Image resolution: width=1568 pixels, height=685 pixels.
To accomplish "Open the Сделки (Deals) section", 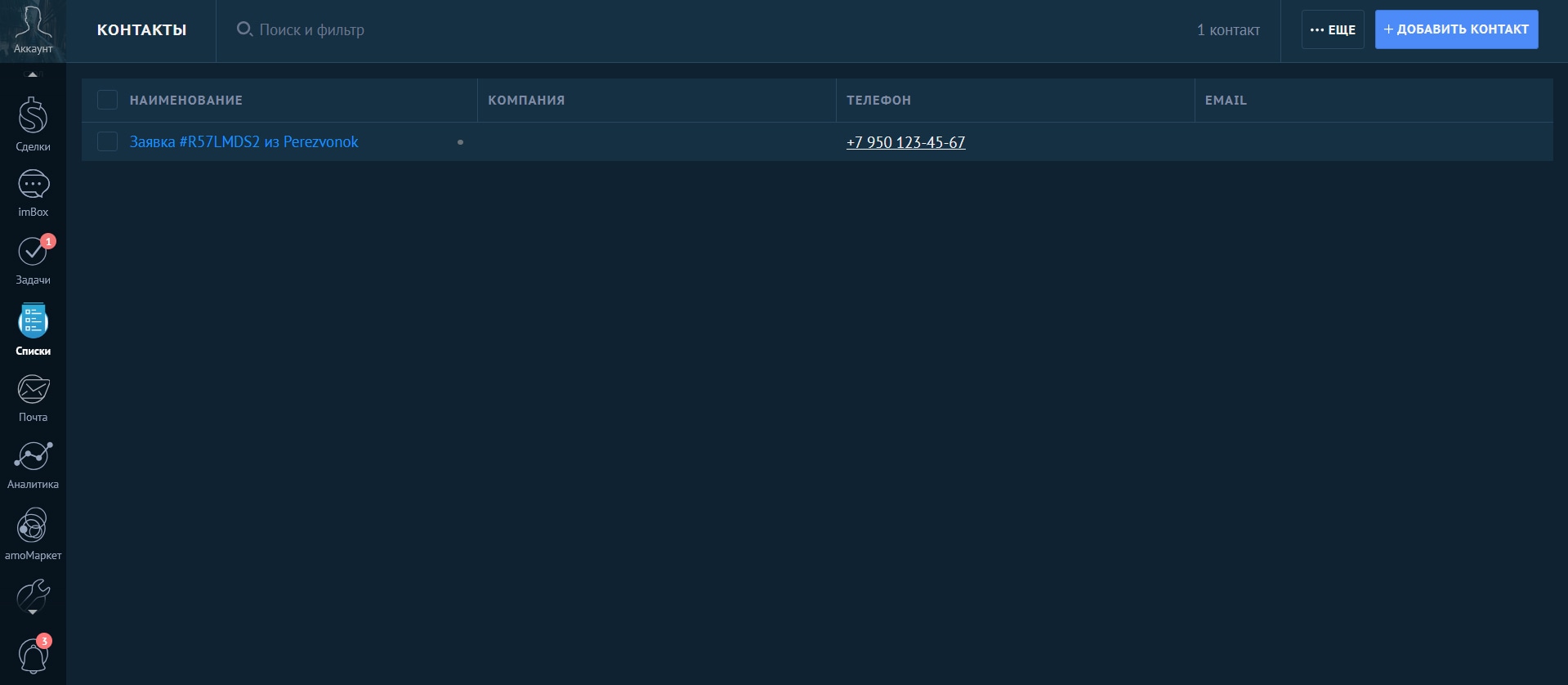I will (33, 124).
